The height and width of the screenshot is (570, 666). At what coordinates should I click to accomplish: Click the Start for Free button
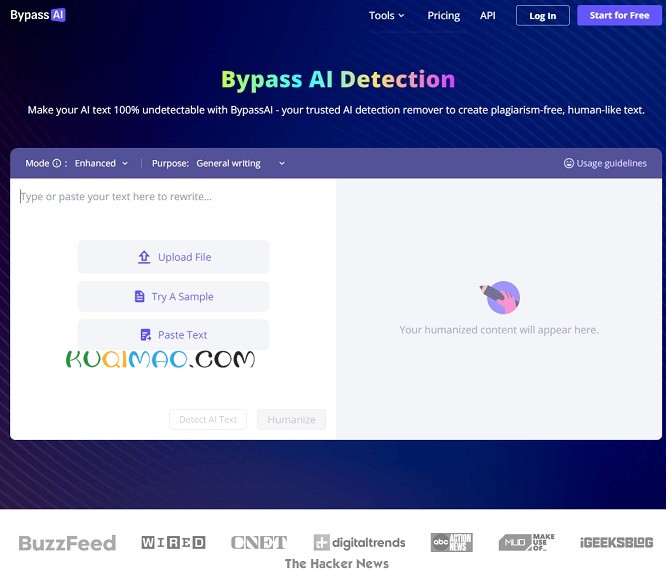coord(619,15)
